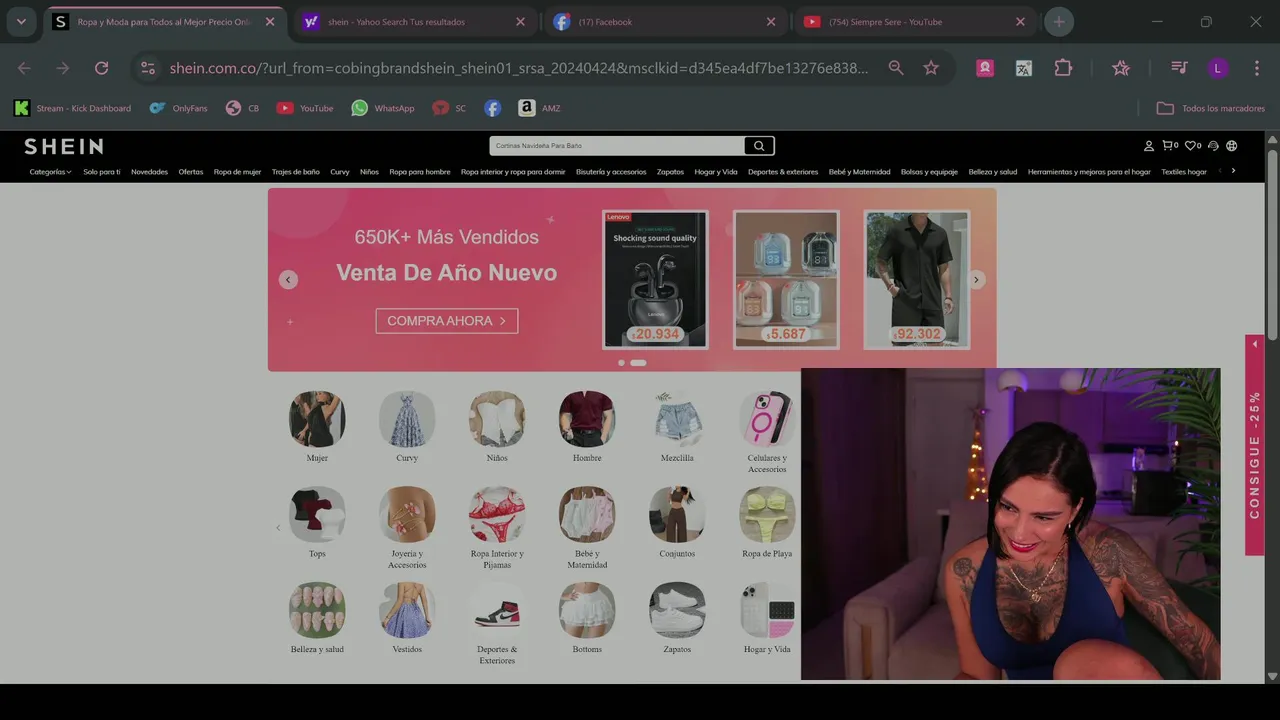
Task: Open the Mezclilla category circle
Action: pyautogui.click(x=677, y=419)
